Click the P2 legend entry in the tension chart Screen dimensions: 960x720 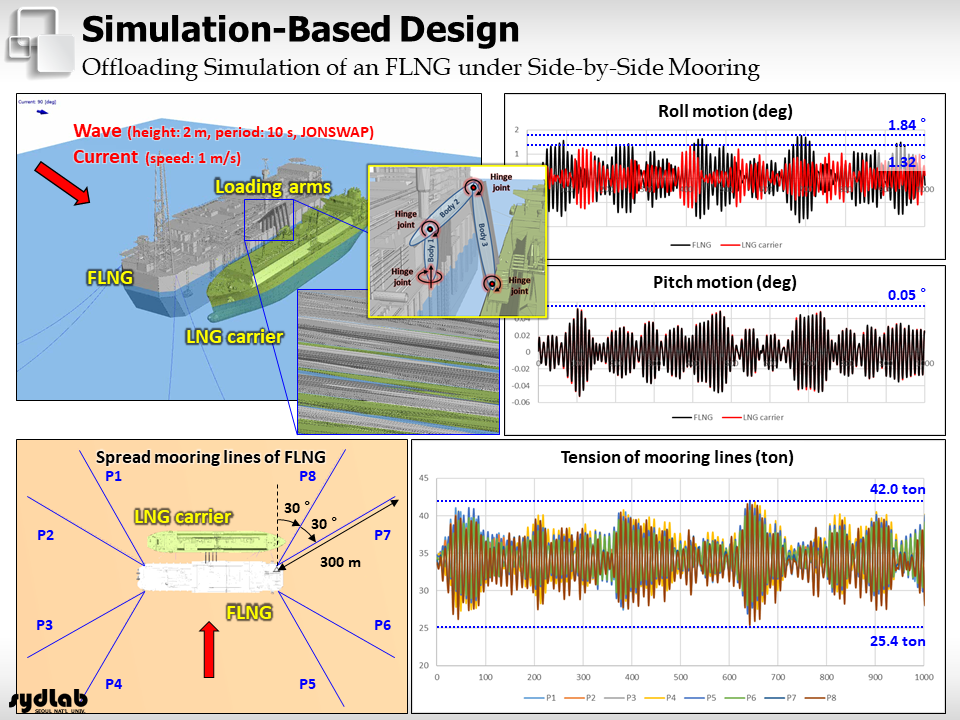point(580,698)
